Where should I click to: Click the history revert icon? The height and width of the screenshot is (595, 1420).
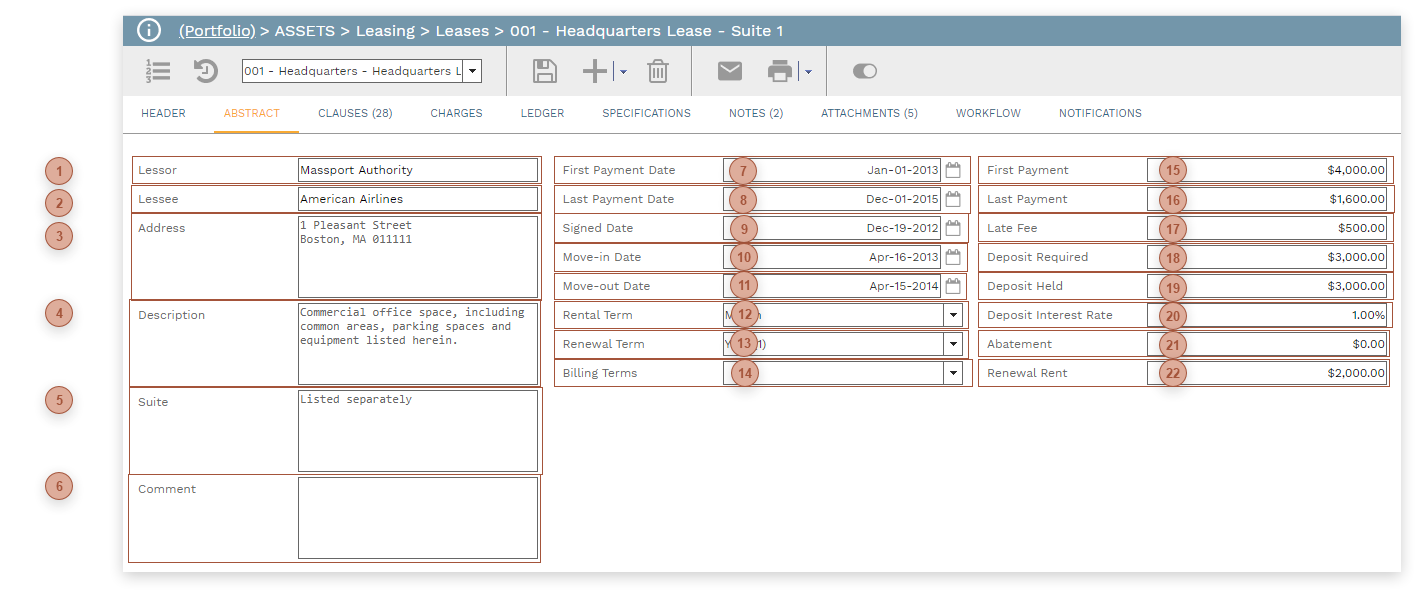[x=206, y=71]
